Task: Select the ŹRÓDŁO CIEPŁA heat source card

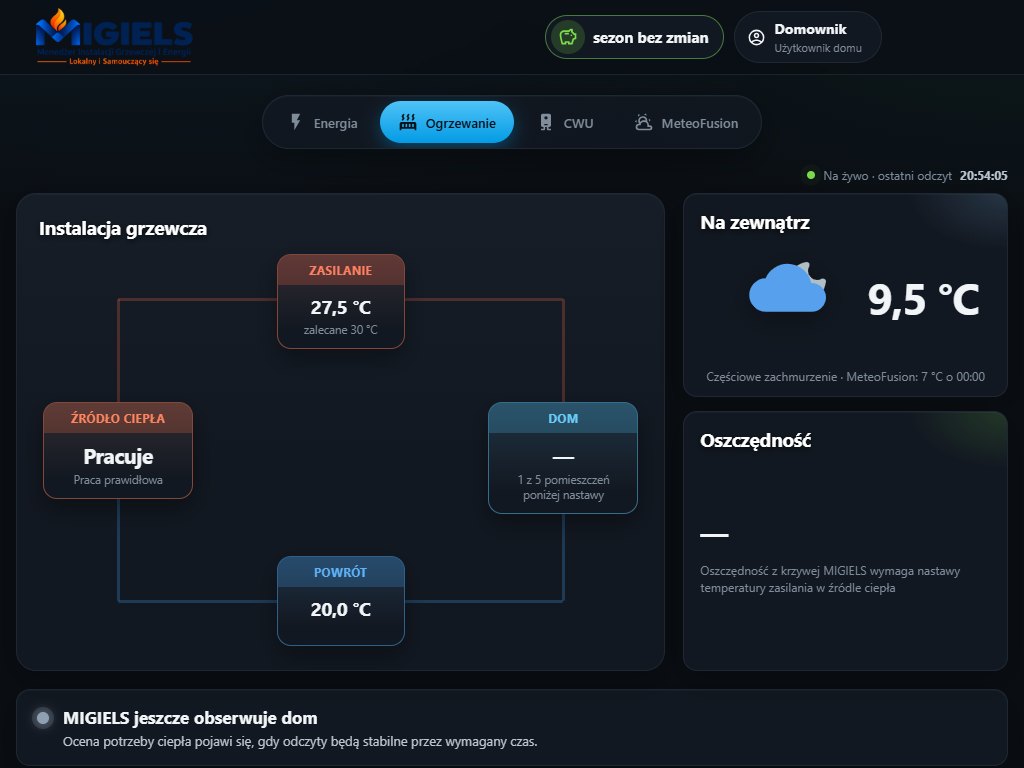Action: [118, 450]
